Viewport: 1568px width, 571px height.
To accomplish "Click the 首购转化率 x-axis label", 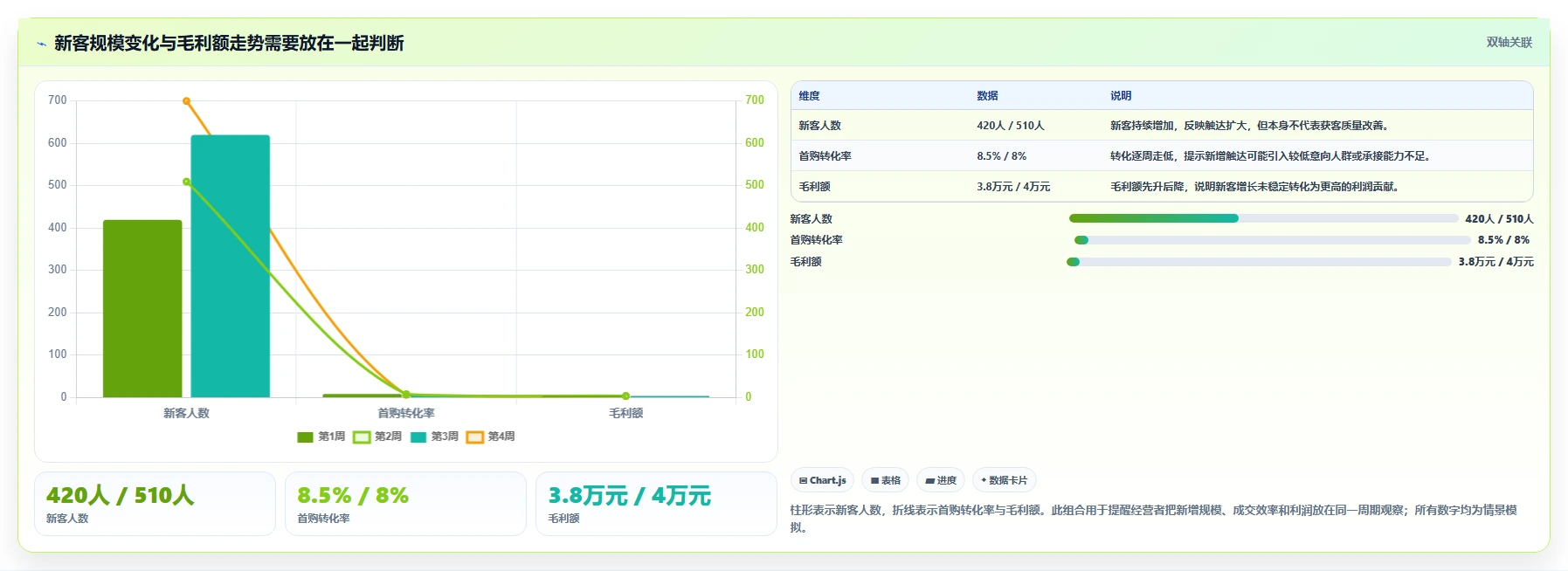I will coord(406,414).
